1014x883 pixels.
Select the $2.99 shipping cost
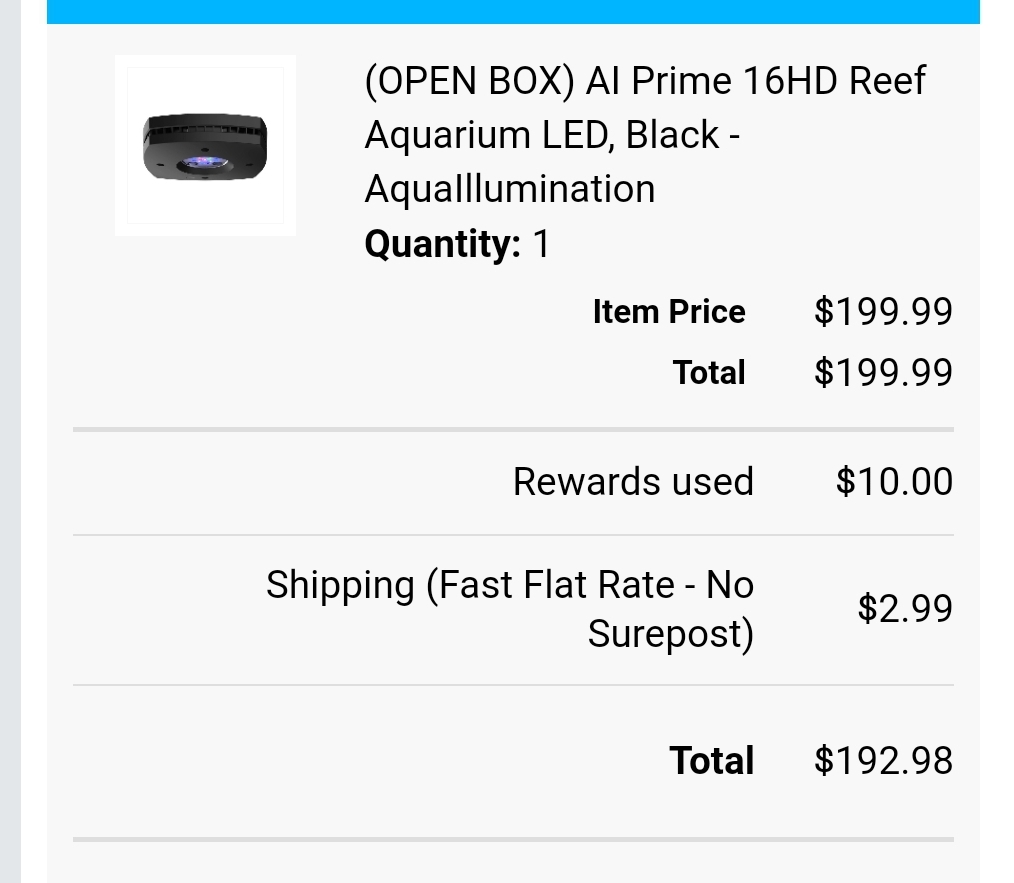tap(905, 608)
